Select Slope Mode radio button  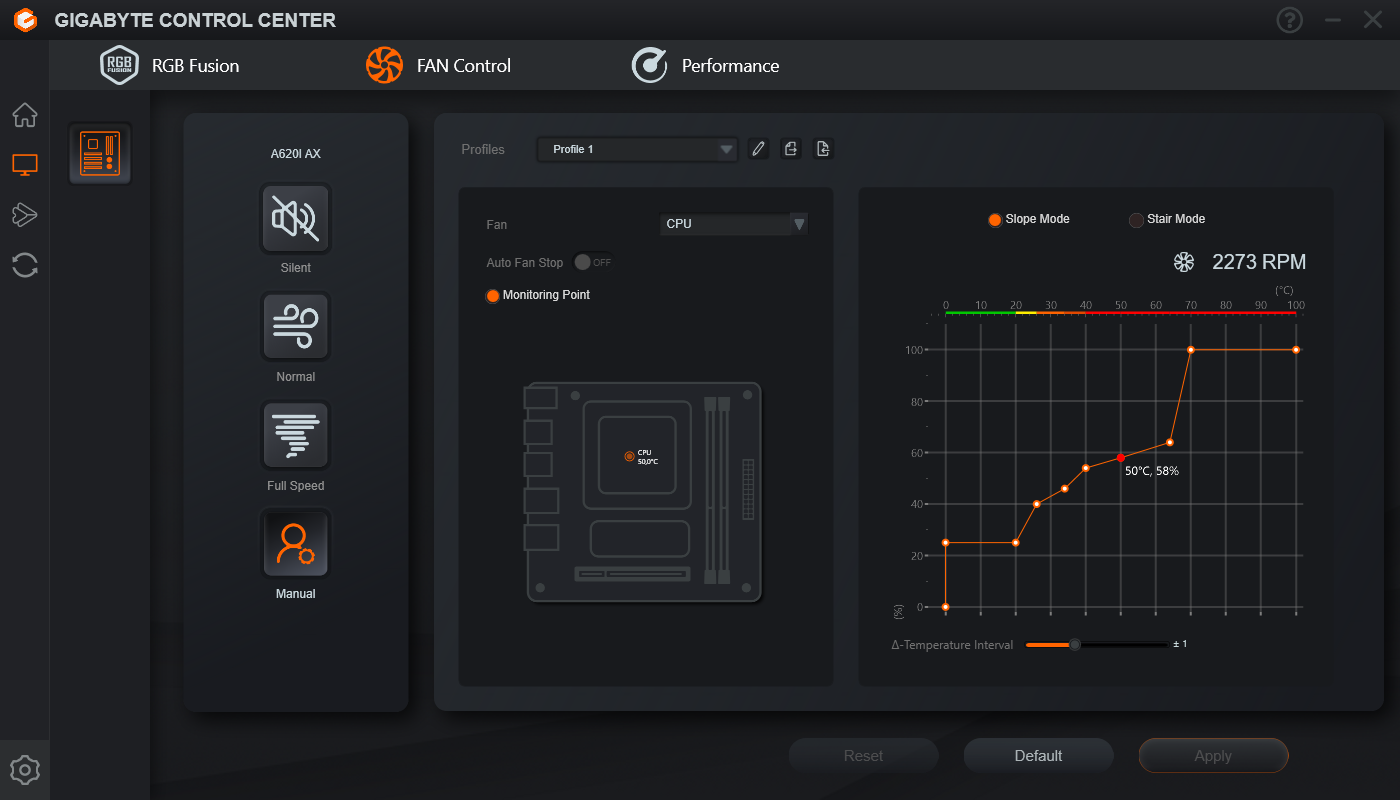pos(995,220)
